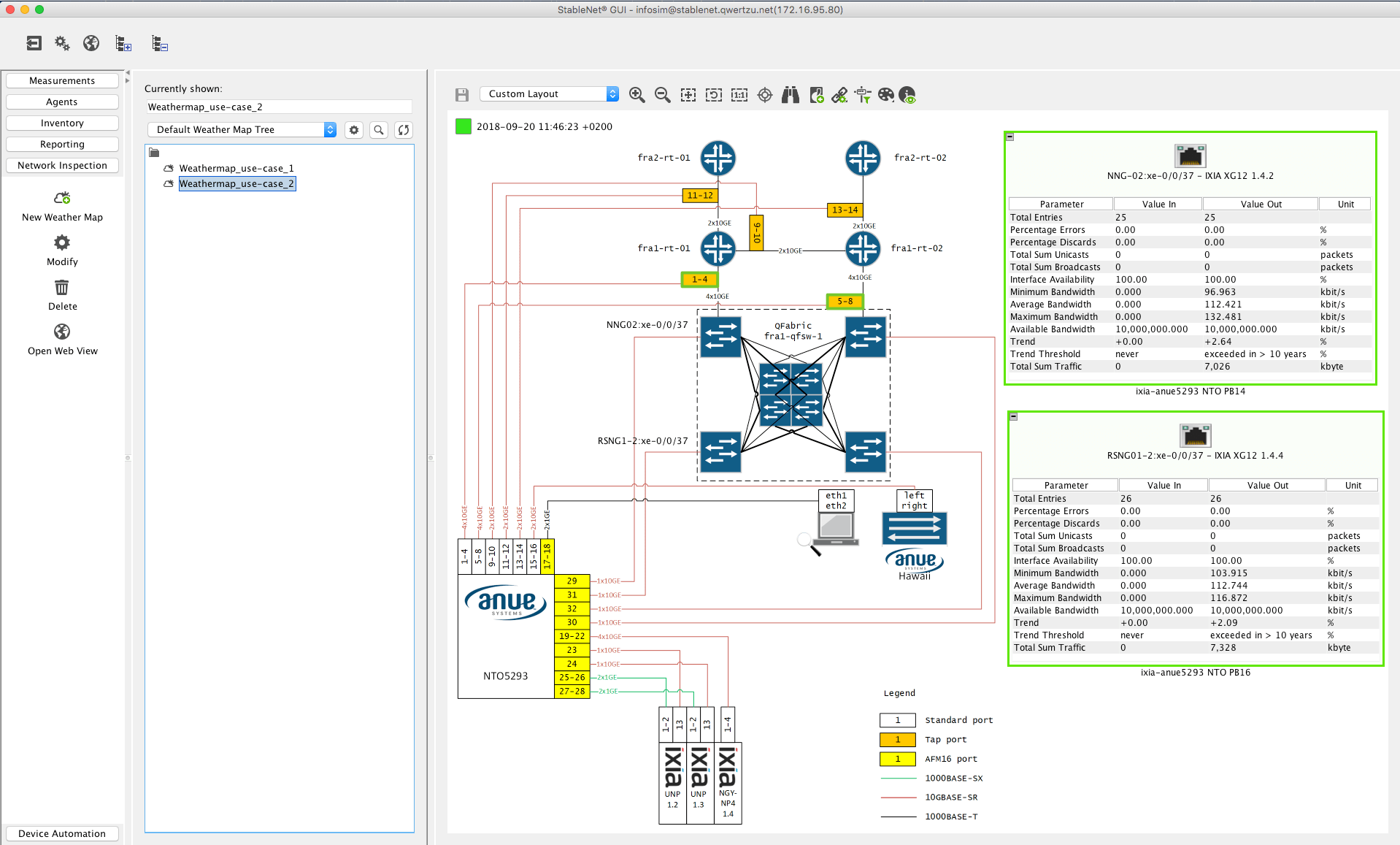Click the Open Web View globe icon

[x=62, y=332]
